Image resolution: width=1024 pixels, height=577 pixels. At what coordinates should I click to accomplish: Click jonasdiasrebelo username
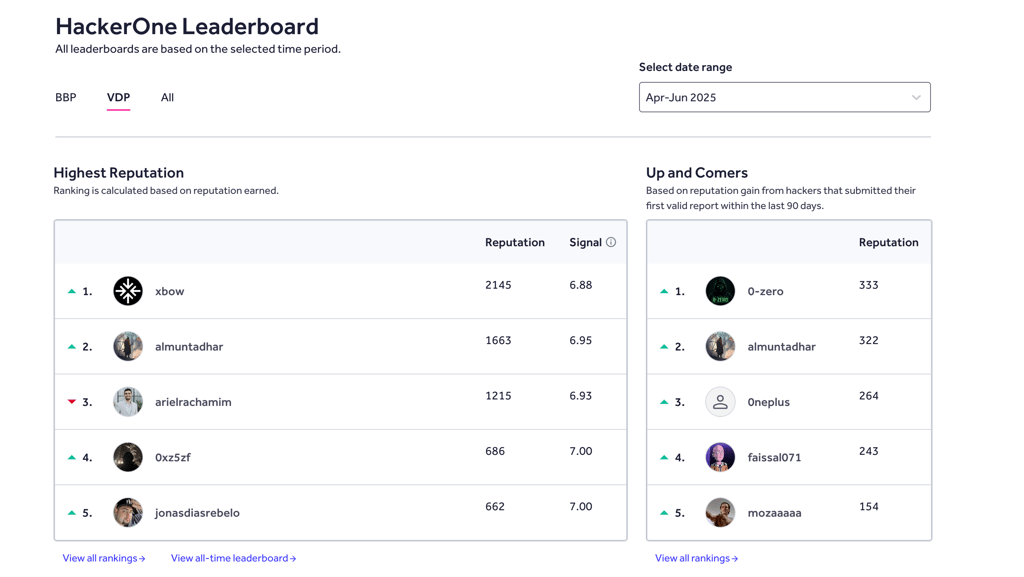click(197, 513)
